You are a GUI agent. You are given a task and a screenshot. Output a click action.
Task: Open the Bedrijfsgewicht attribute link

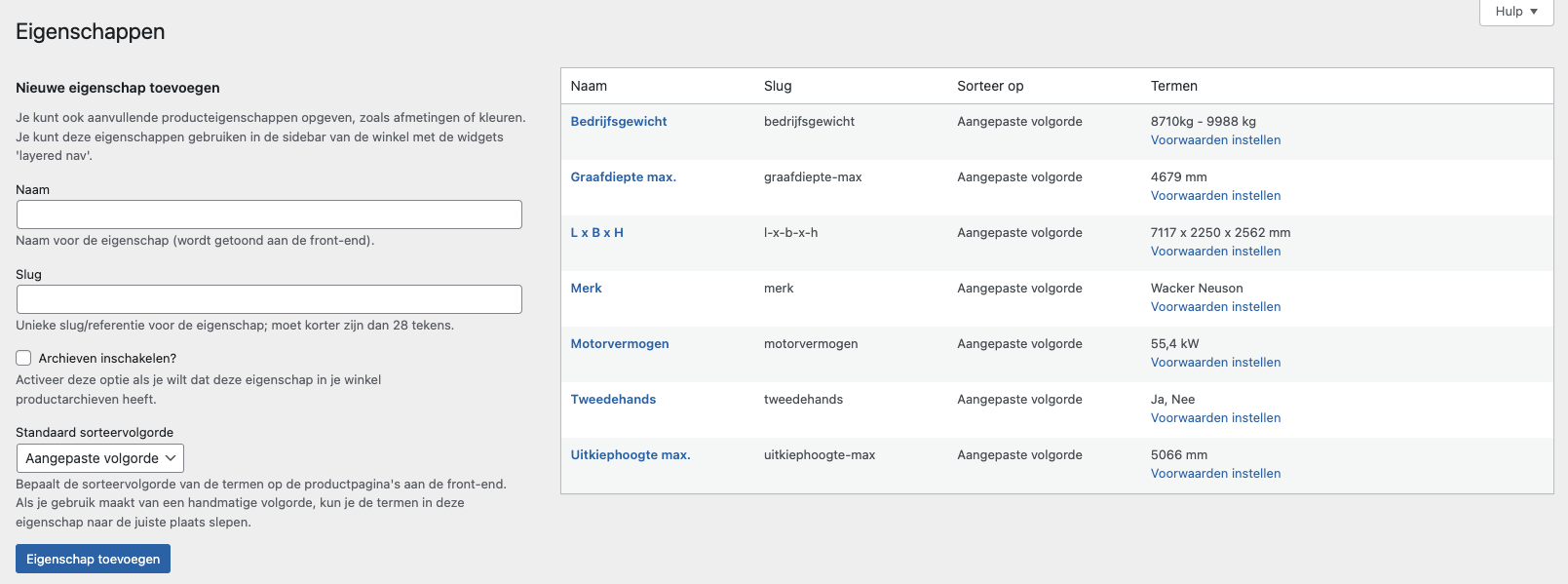(x=619, y=122)
